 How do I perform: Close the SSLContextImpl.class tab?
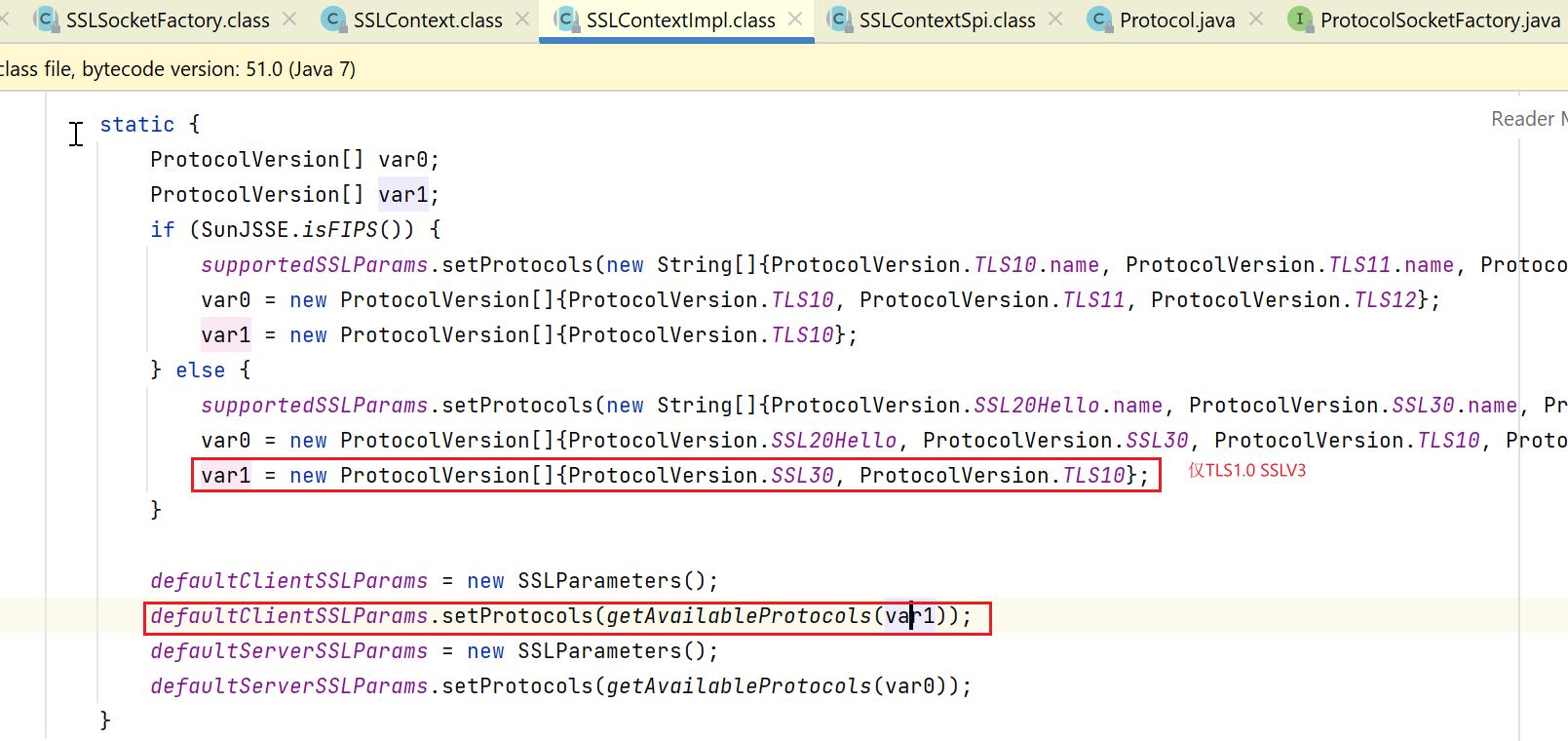point(795,19)
